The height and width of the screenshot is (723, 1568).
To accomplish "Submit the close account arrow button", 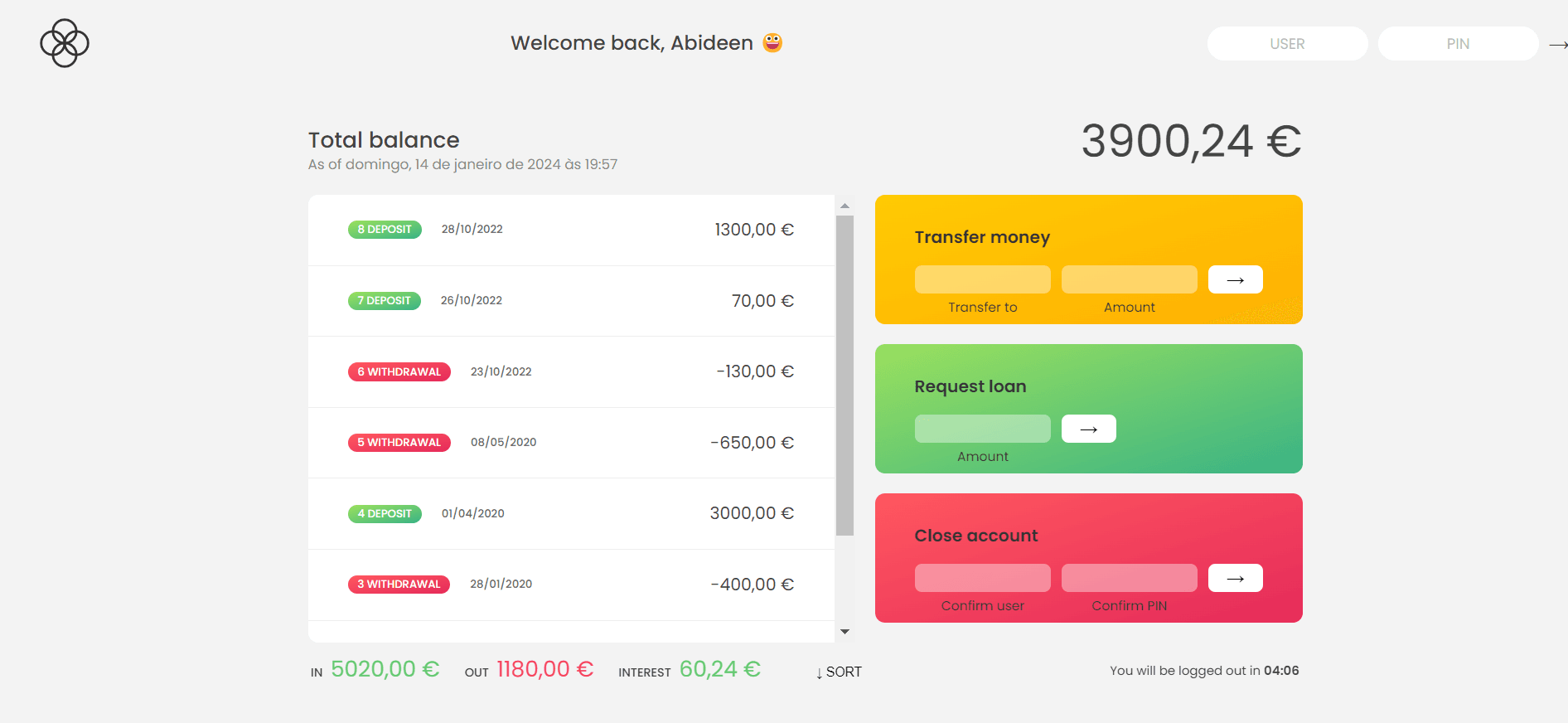I will 1235,578.
